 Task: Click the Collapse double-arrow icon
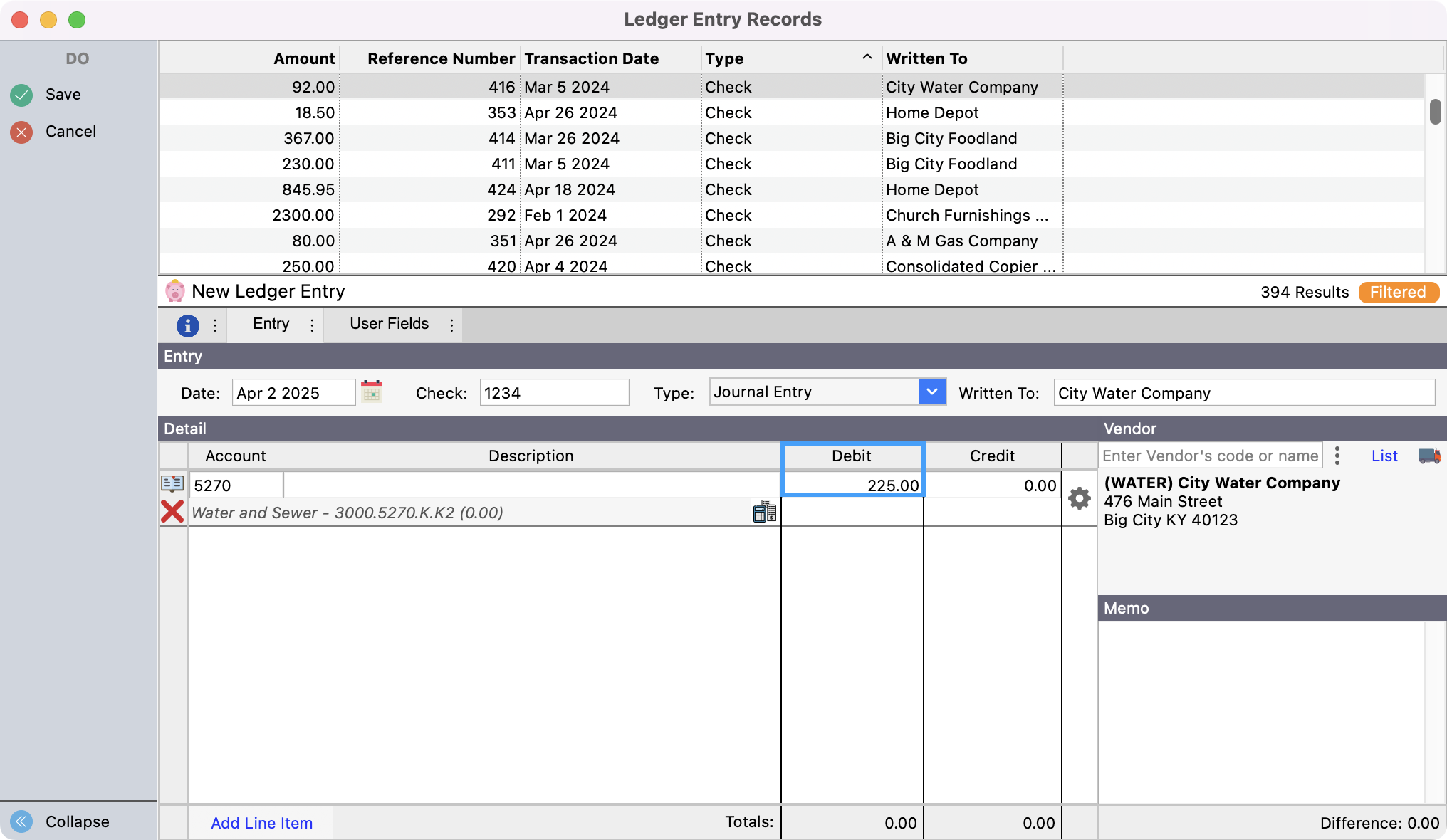(21, 821)
